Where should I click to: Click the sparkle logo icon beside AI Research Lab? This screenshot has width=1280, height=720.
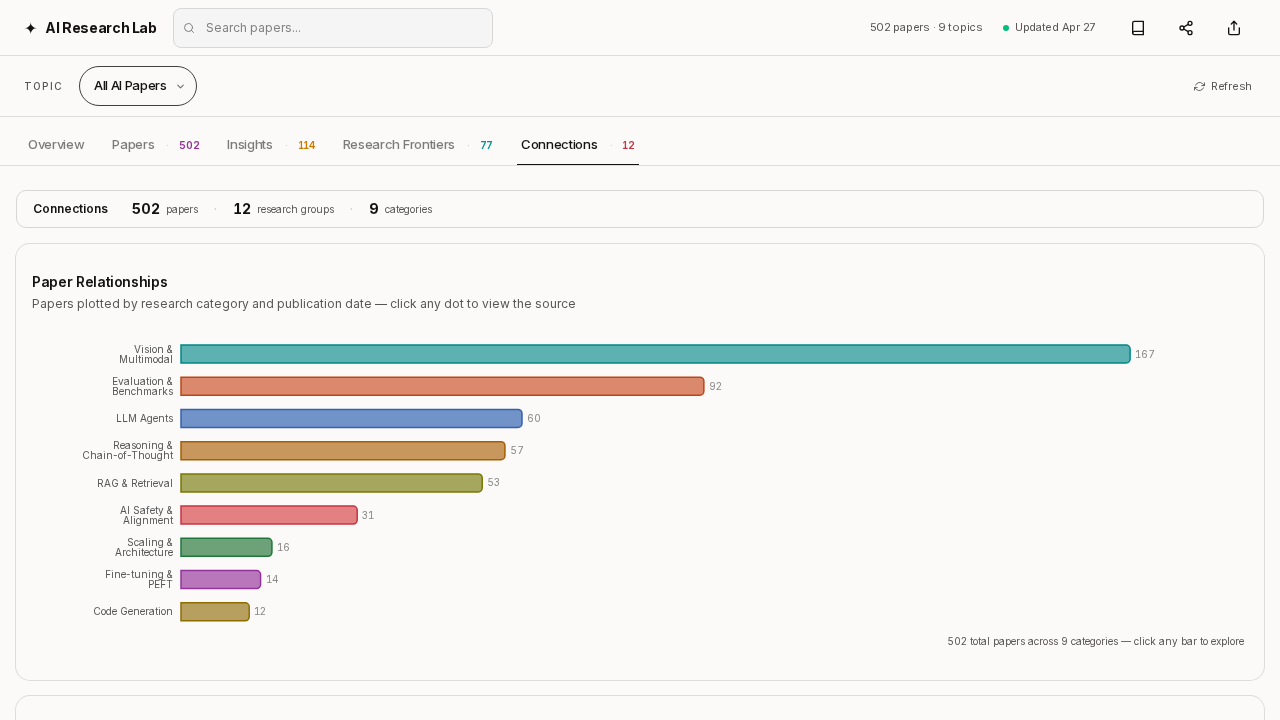click(30, 28)
